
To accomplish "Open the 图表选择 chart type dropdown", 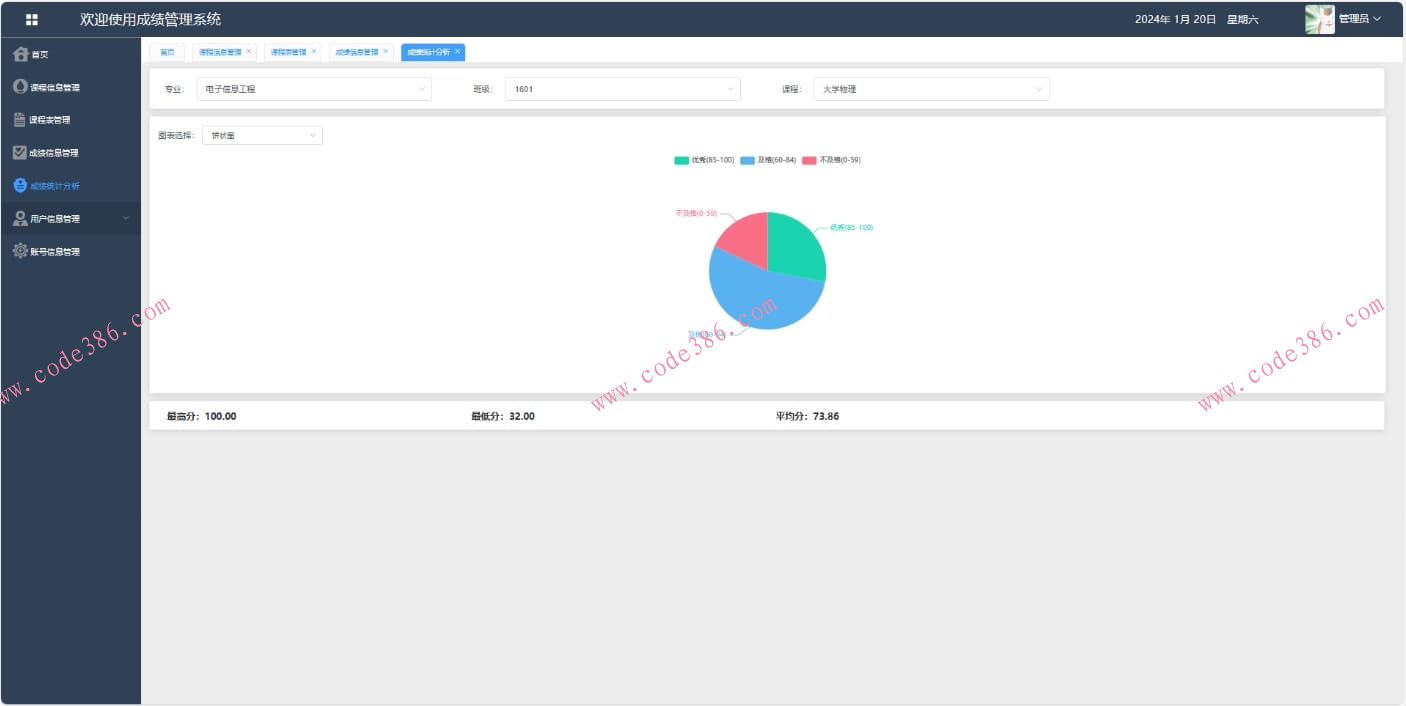I will click(262, 135).
